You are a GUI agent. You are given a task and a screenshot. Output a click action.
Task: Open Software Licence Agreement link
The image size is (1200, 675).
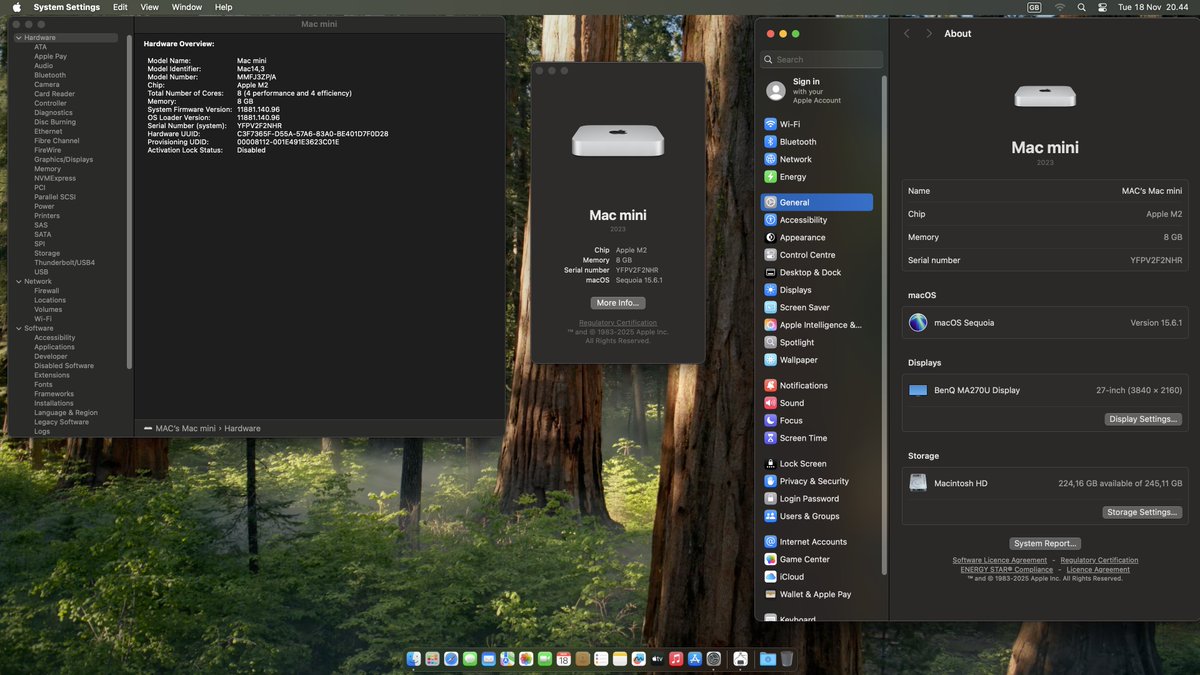[1000, 560]
